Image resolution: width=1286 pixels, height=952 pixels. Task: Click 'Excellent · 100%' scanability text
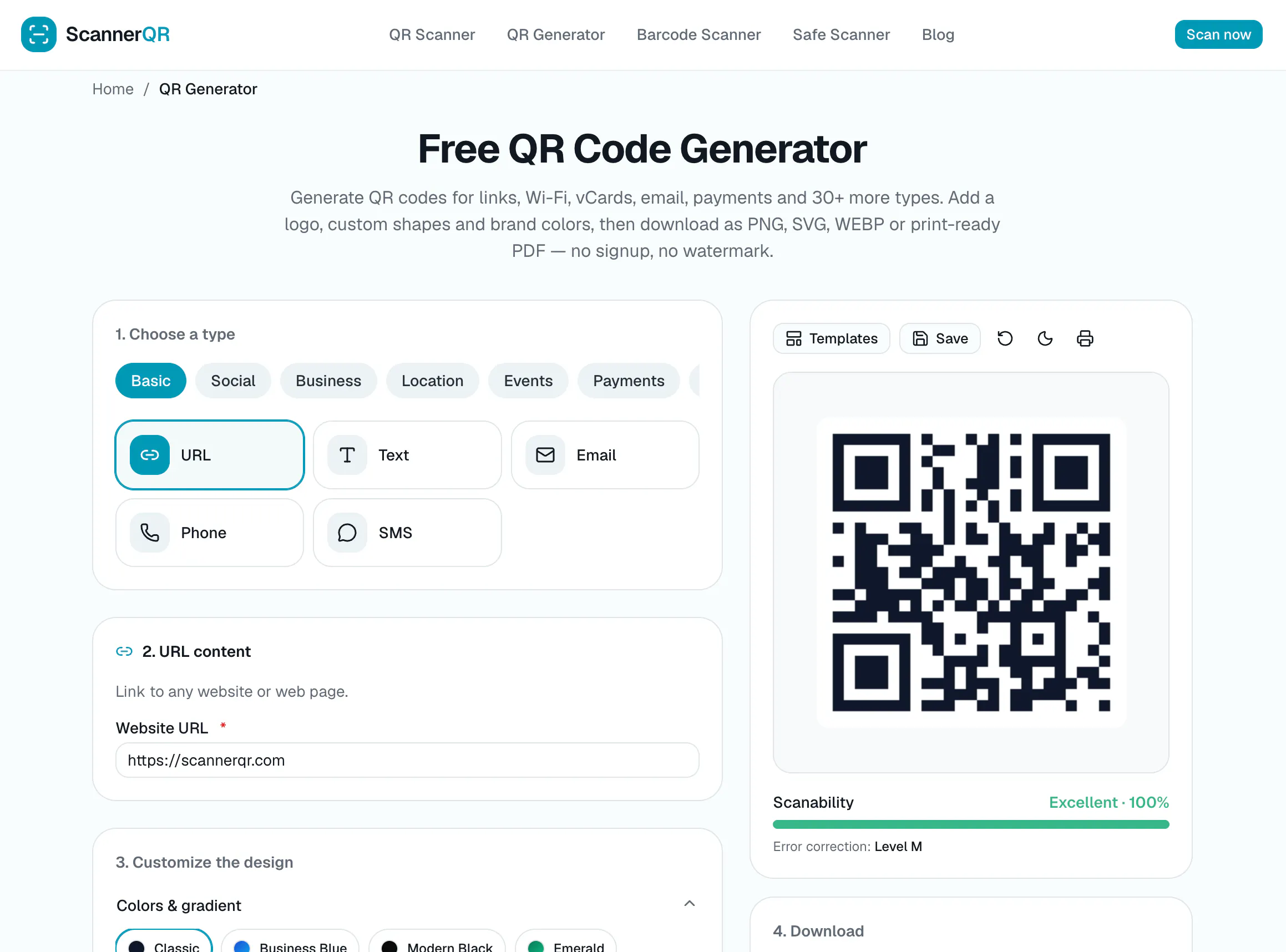point(1108,802)
